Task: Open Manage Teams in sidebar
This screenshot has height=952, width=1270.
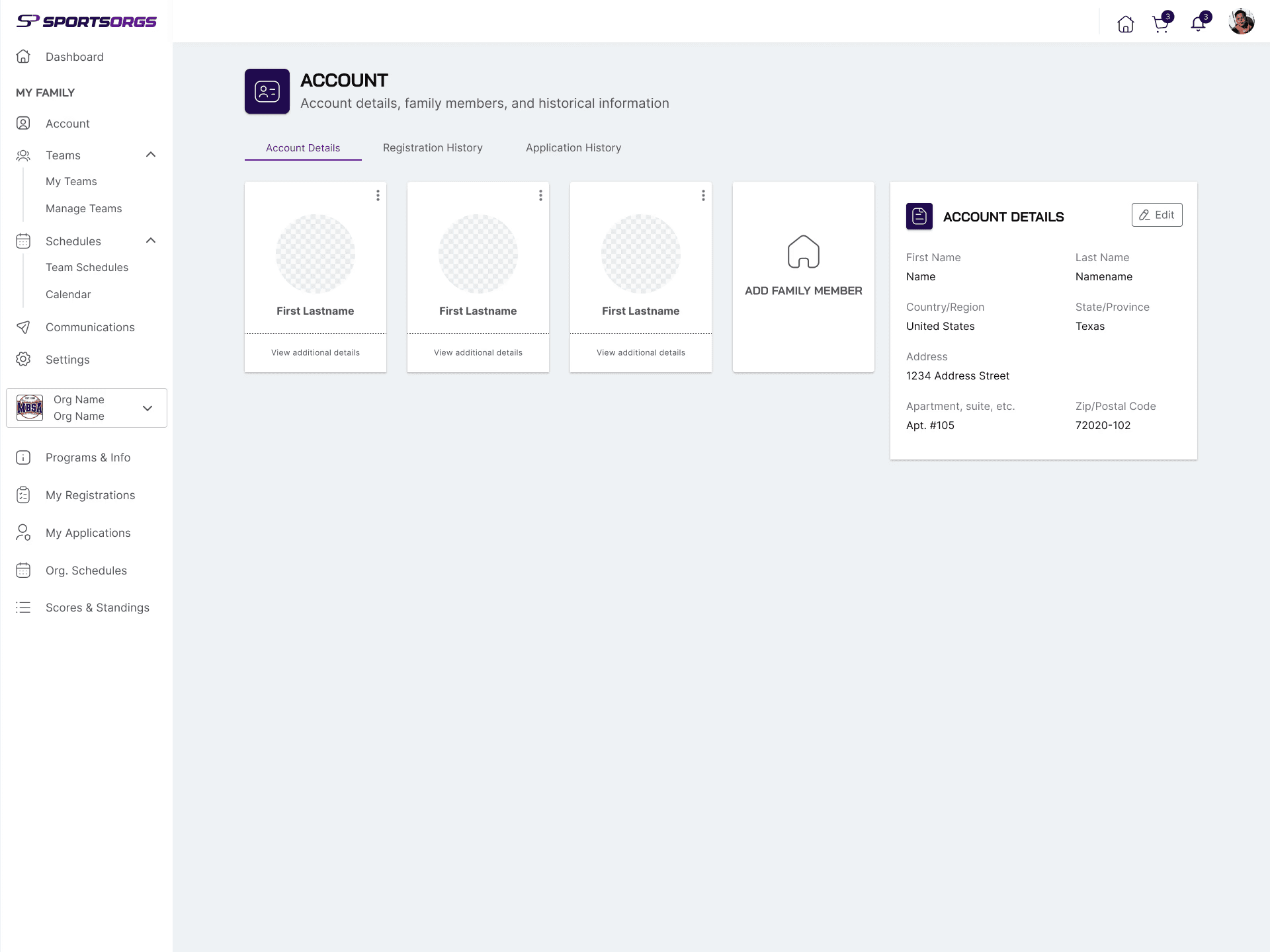Action: (84, 209)
